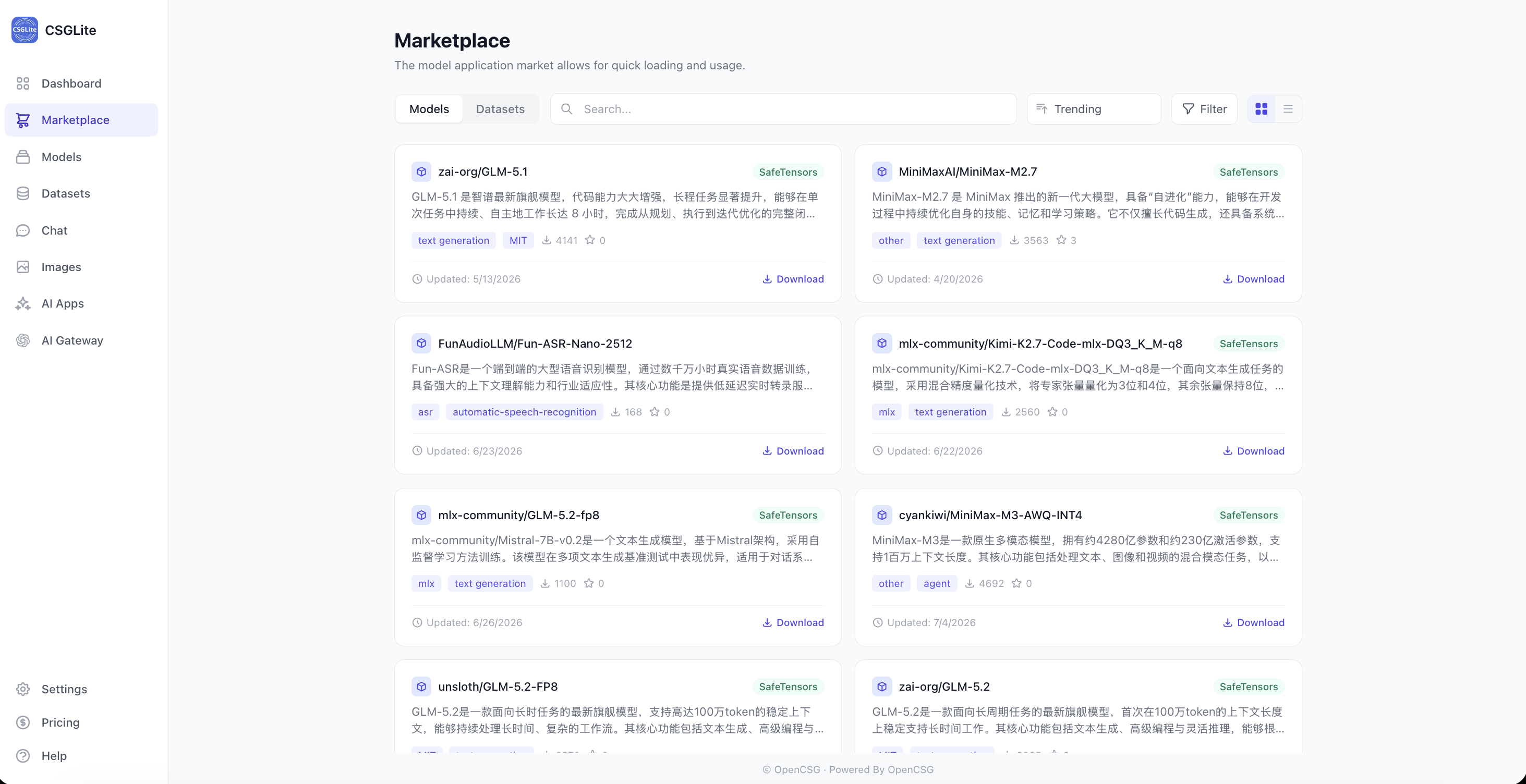Click the cube icon for mlx-community/Kimi-K2.7-Code-mlx-DQ3_K_M-q8

[881, 344]
